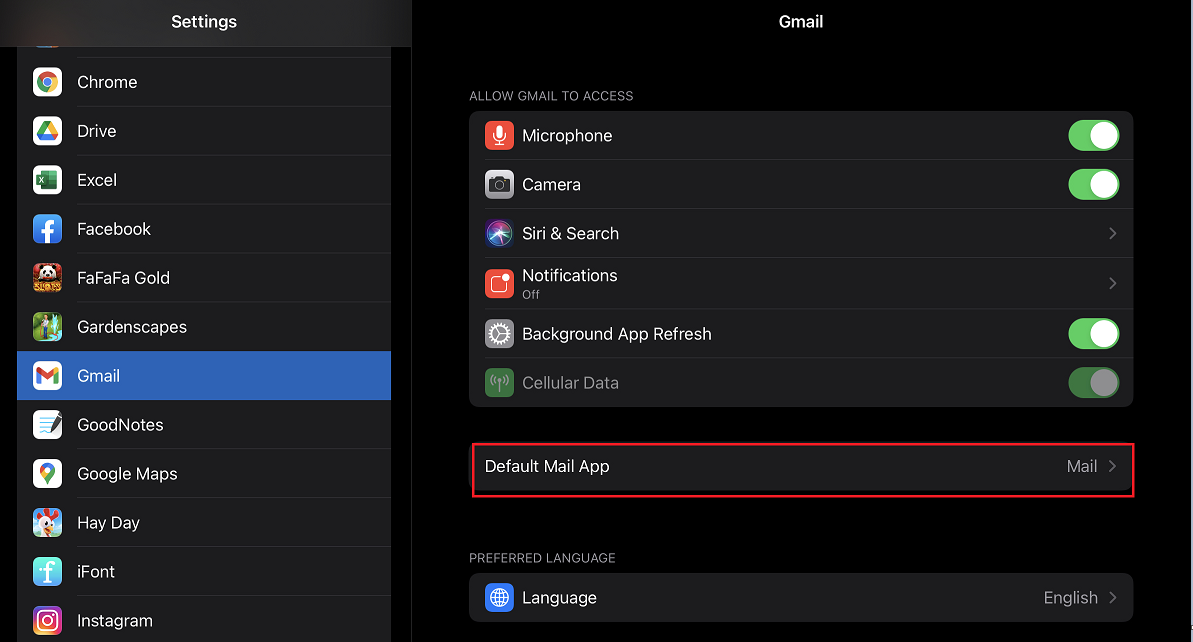Tap the iFont app icon
The width and height of the screenshot is (1193, 642).
pos(47,571)
